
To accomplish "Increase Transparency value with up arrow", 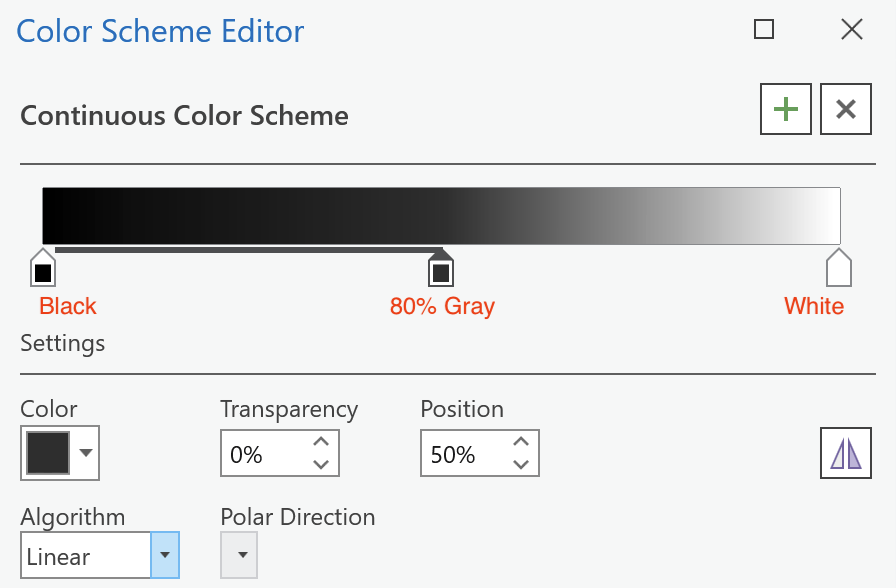I will (321, 442).
